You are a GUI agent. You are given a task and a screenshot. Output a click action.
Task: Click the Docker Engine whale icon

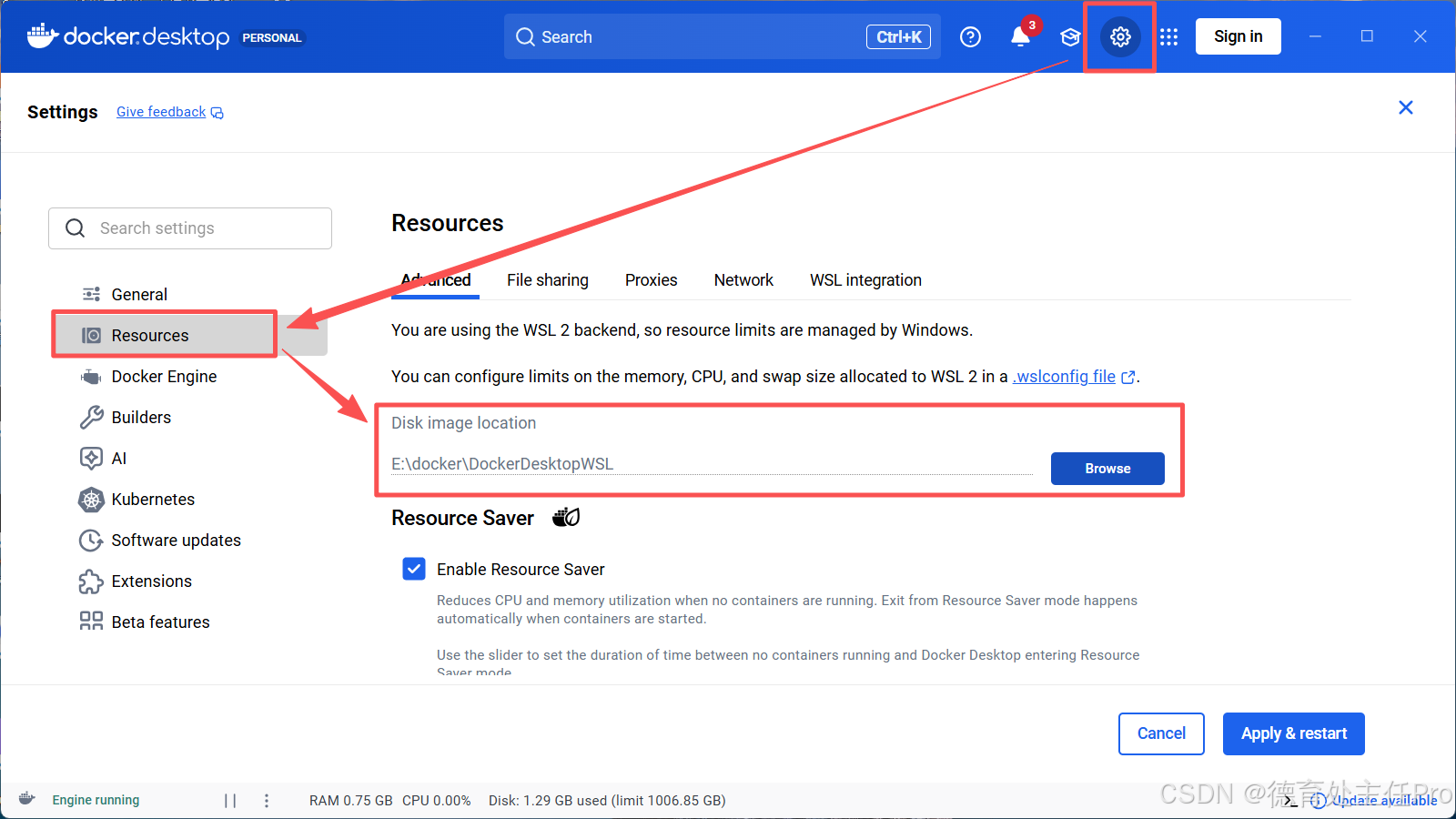tap(91, 376)
